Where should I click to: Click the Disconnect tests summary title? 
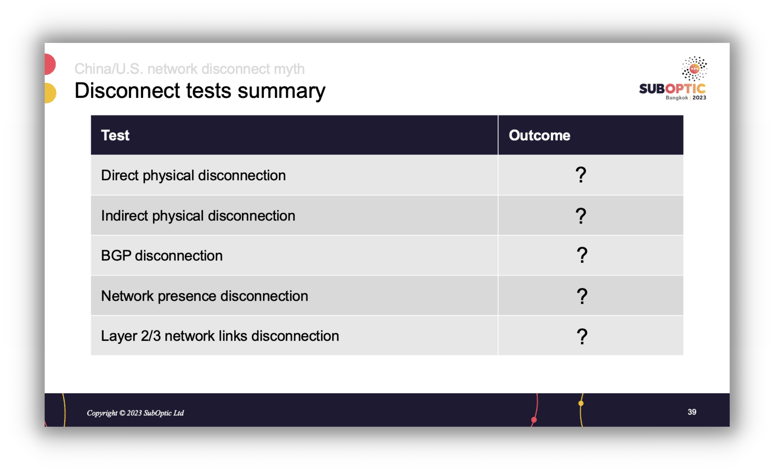200,91
